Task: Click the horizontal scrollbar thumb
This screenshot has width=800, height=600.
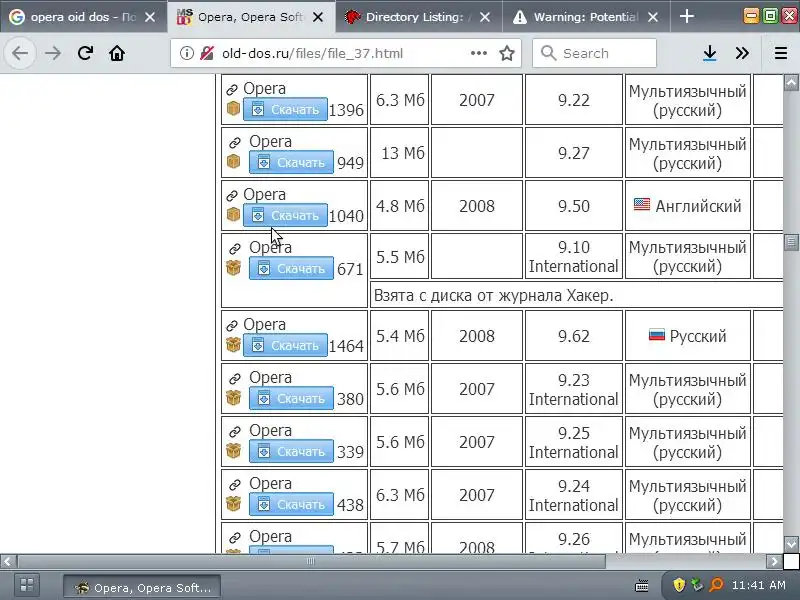Action: (x=311, y=561)
